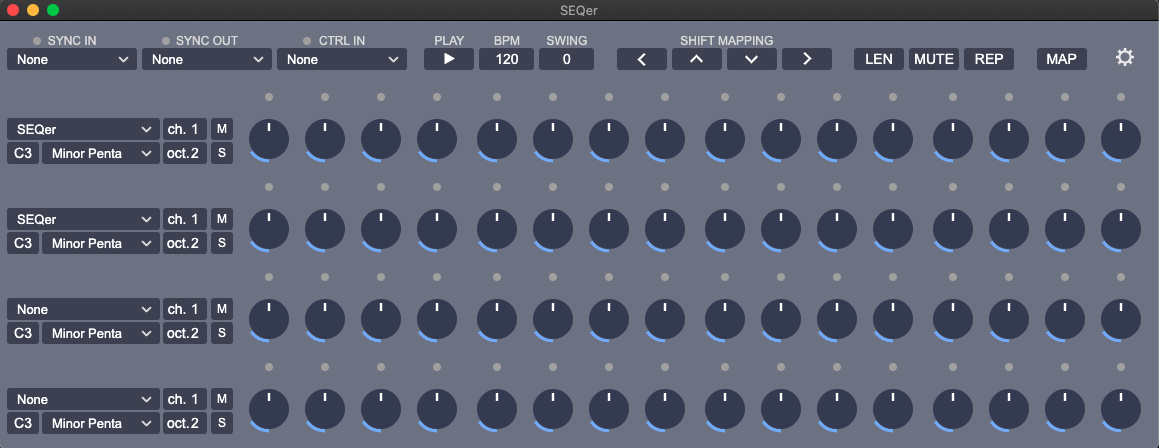Click second row's ch. 1 channel field
1159x448 pixels.
click(185, 220)
